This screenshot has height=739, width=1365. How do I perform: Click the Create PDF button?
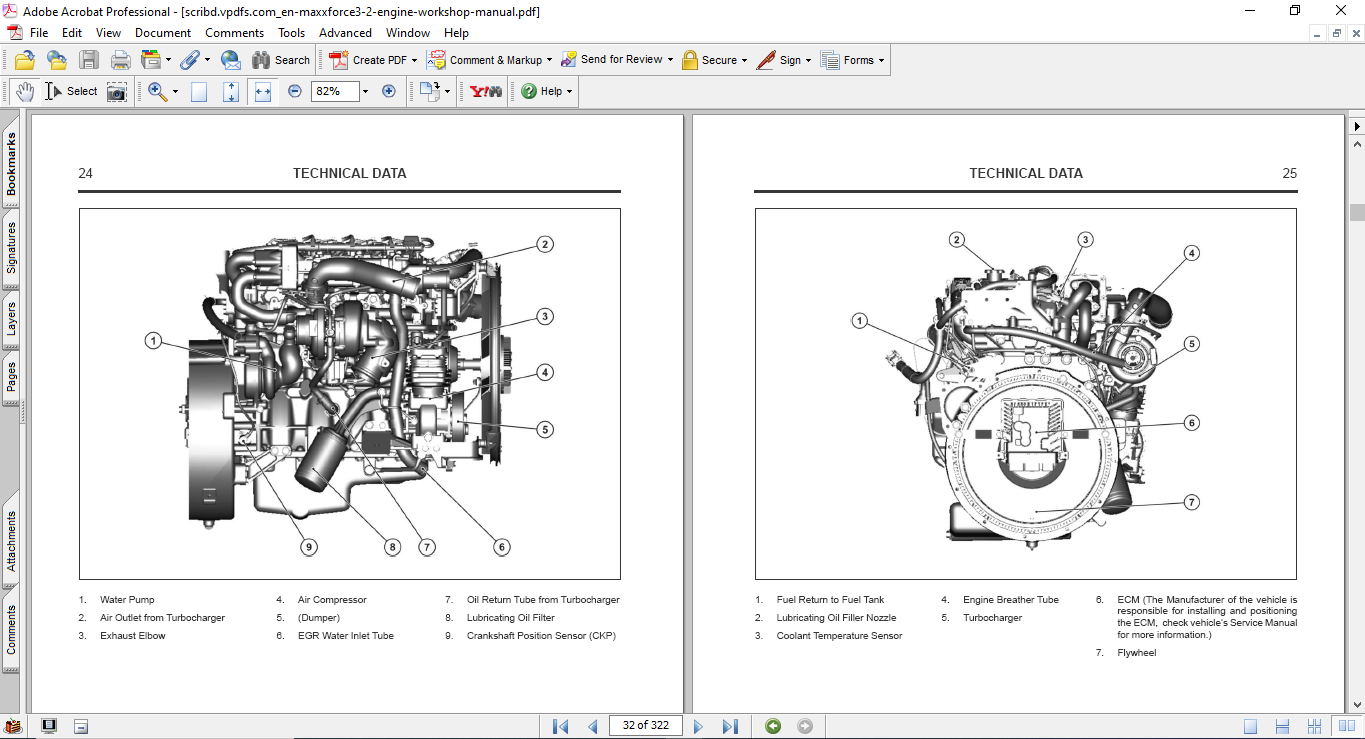pyautogui.click(x=370, y=60)
